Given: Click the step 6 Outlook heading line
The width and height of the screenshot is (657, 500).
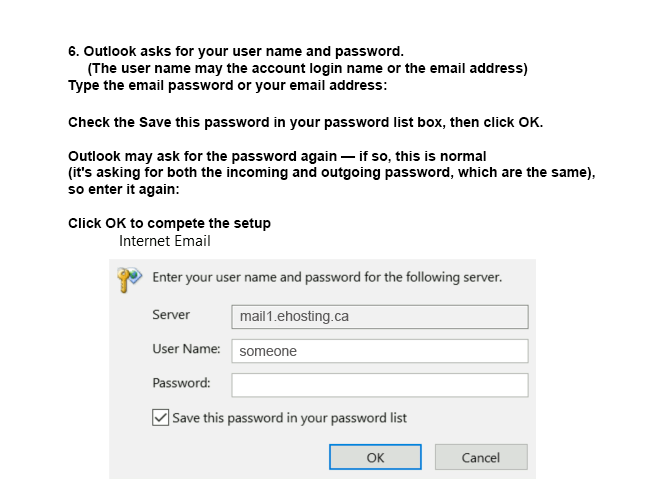Looking at the screenshot, I should (236, 52).
